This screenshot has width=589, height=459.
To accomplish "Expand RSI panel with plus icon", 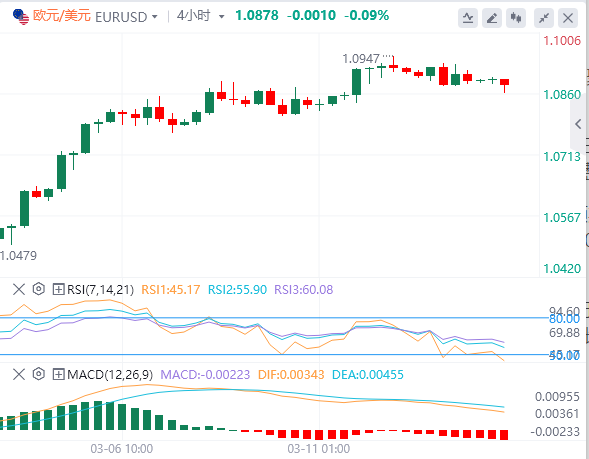I will 58,290.
